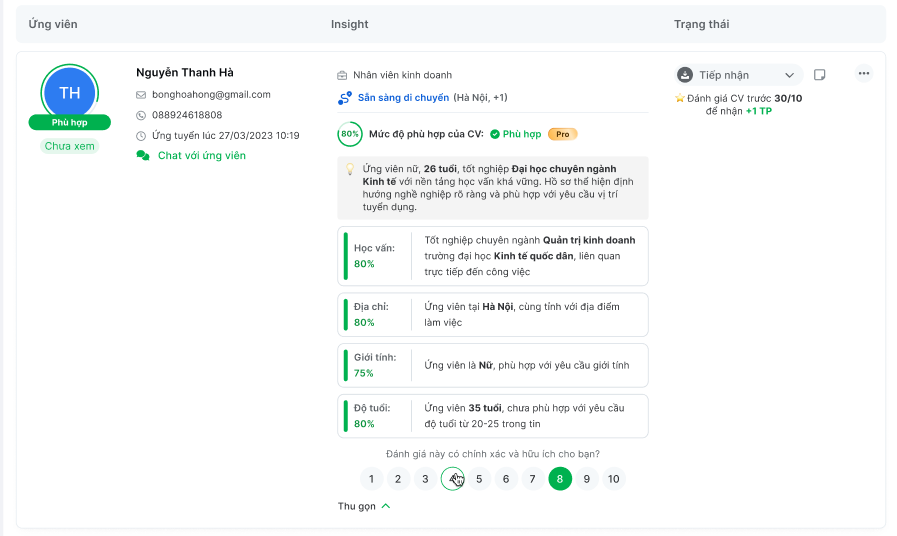Open the three-dot more options menu
Screen dimensions: 897x536
(864, 73)
